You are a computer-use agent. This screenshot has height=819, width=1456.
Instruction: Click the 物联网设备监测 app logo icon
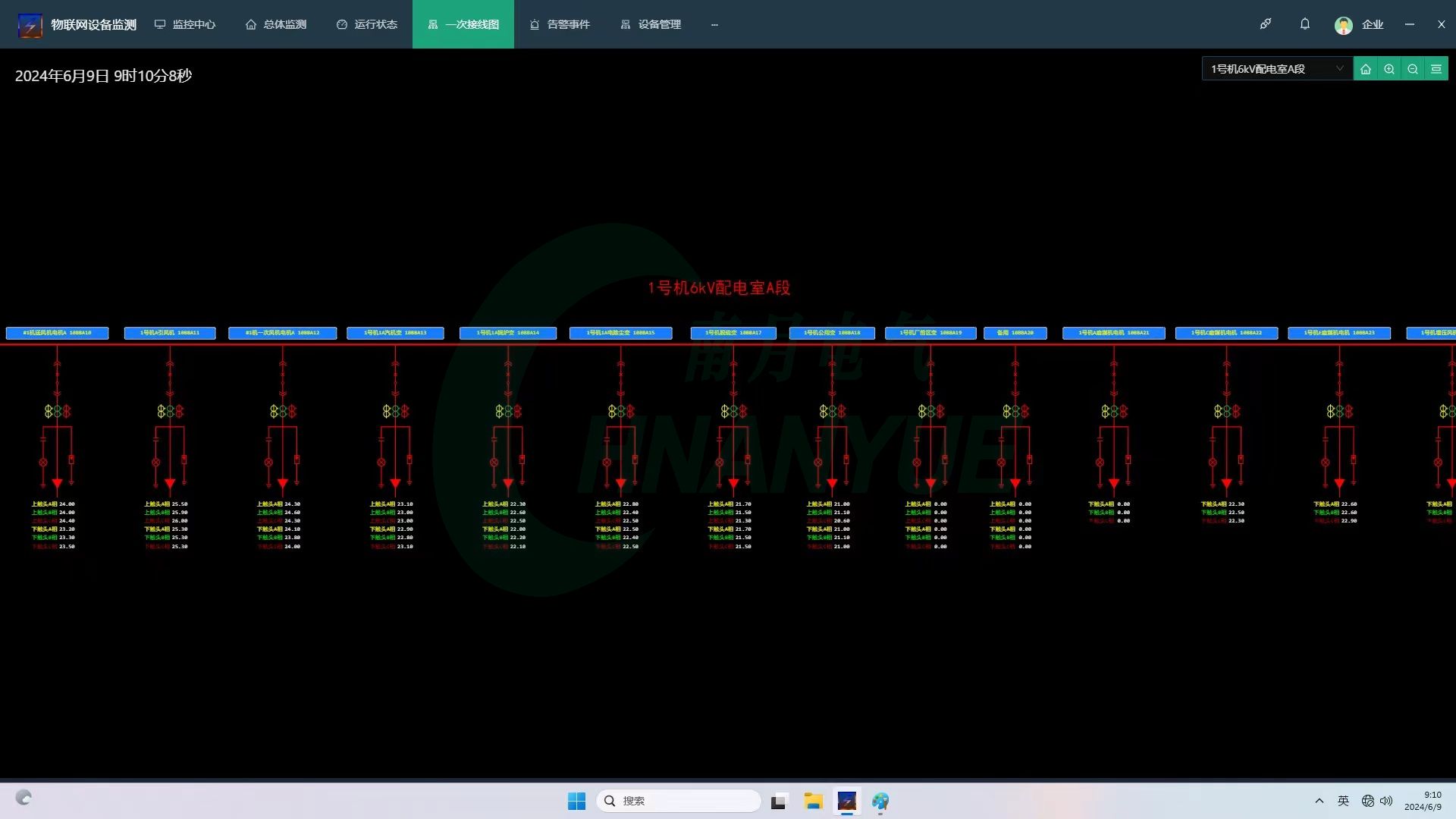[x=30, y=25]
